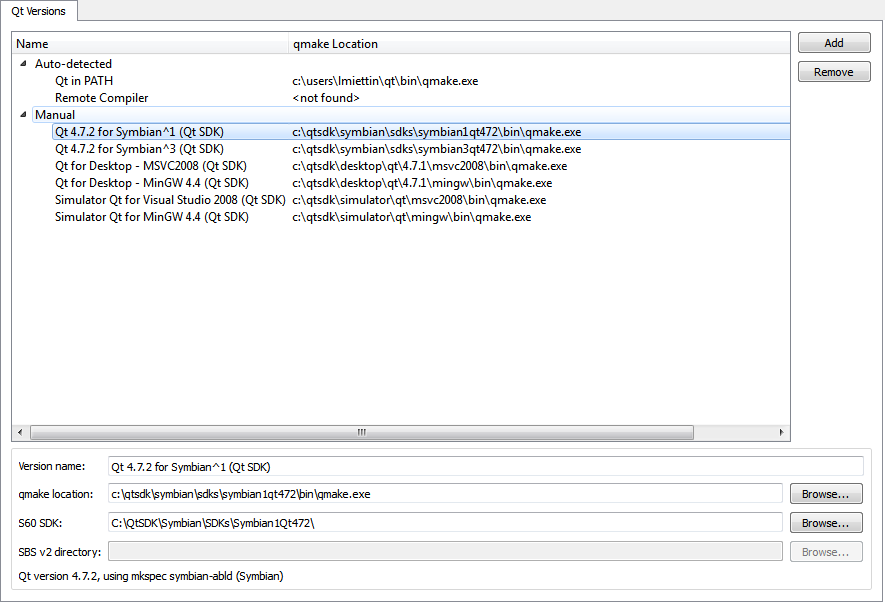
Task: Click the Auto-detected group label
Action: pyautogui.click(x=73, y=64)
